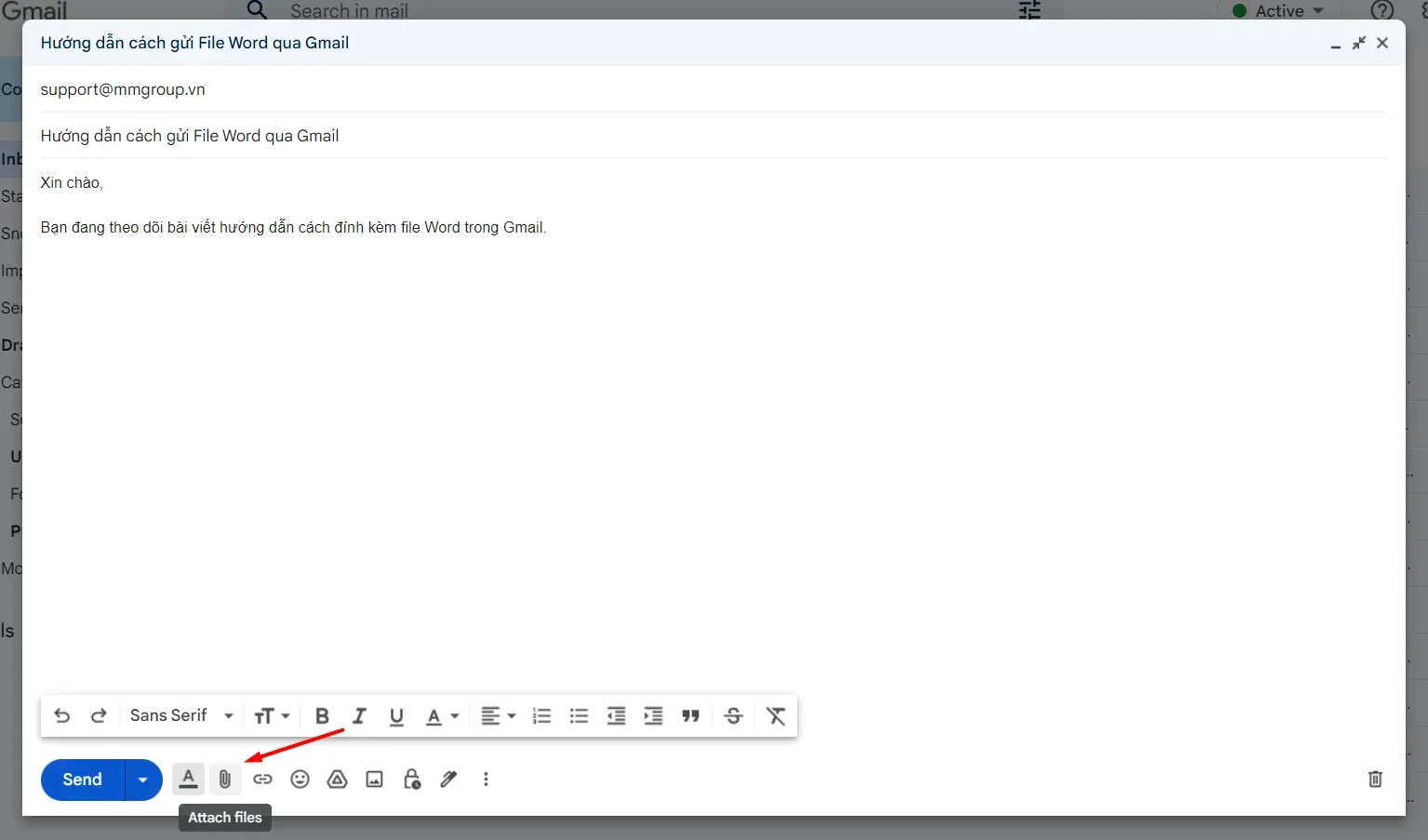Click the Send button

[80, 780]
